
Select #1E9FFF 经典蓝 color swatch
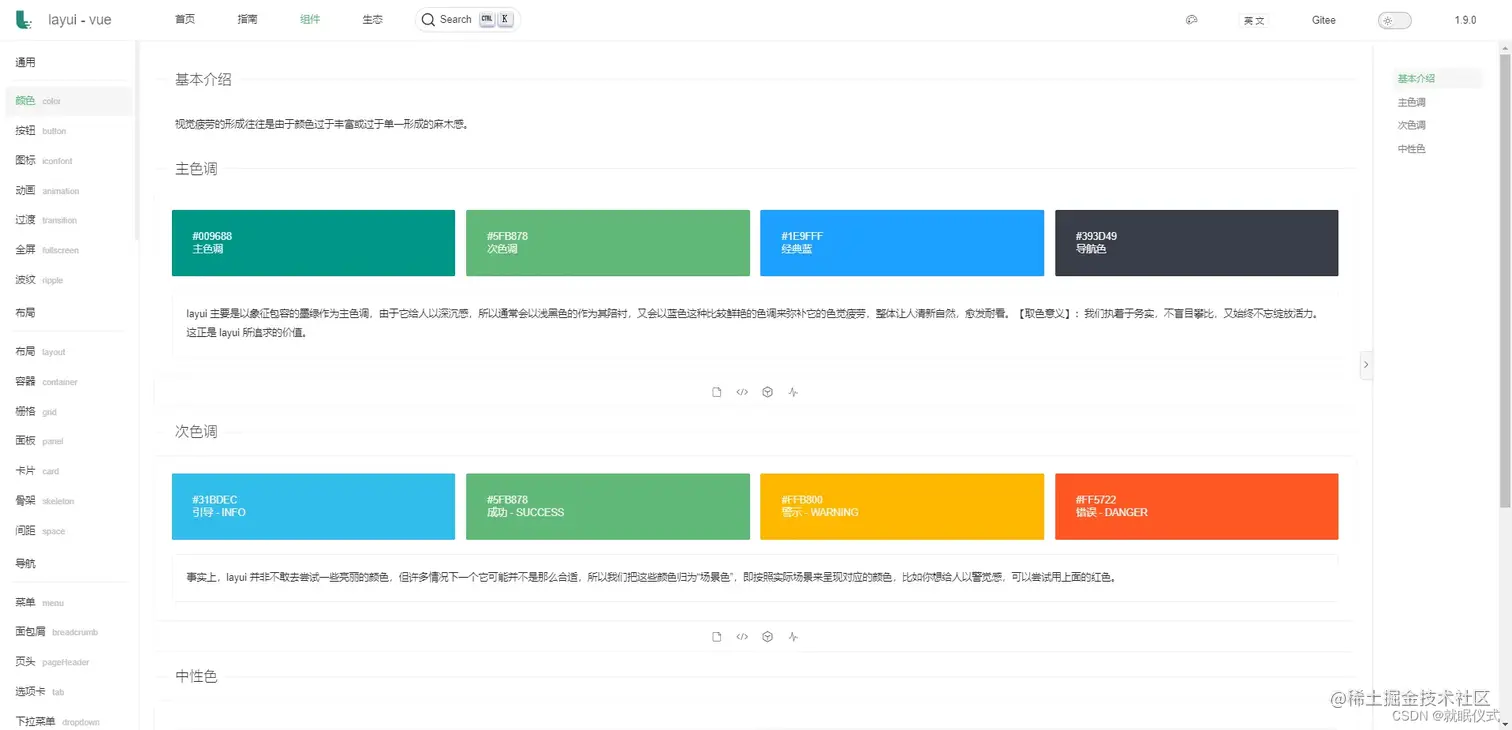click(902, 243)
